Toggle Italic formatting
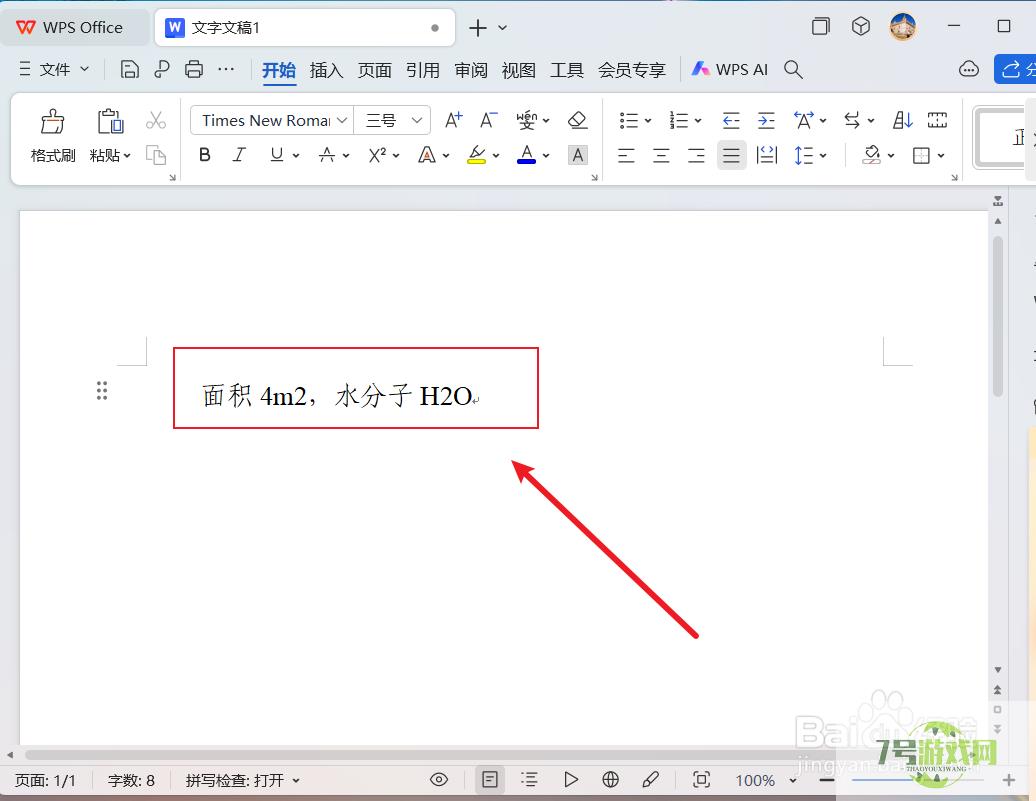The width and height of the screenshot is (1036, 801). tap(239, 155)
